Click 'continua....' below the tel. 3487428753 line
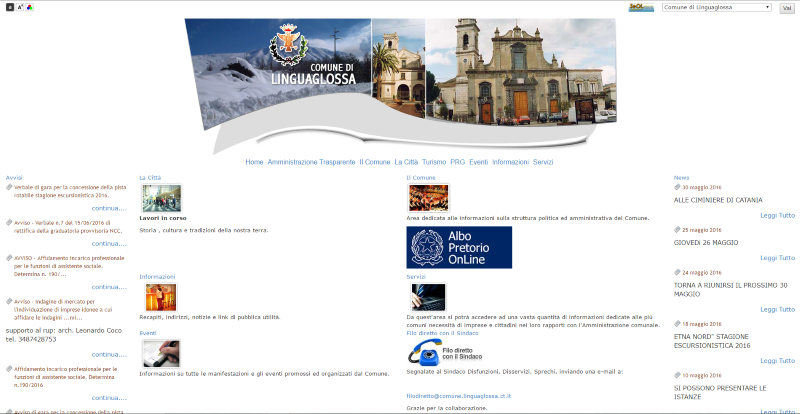Image resolution: width=800 pixels, height=414 pixels. (x=109, y=354)
